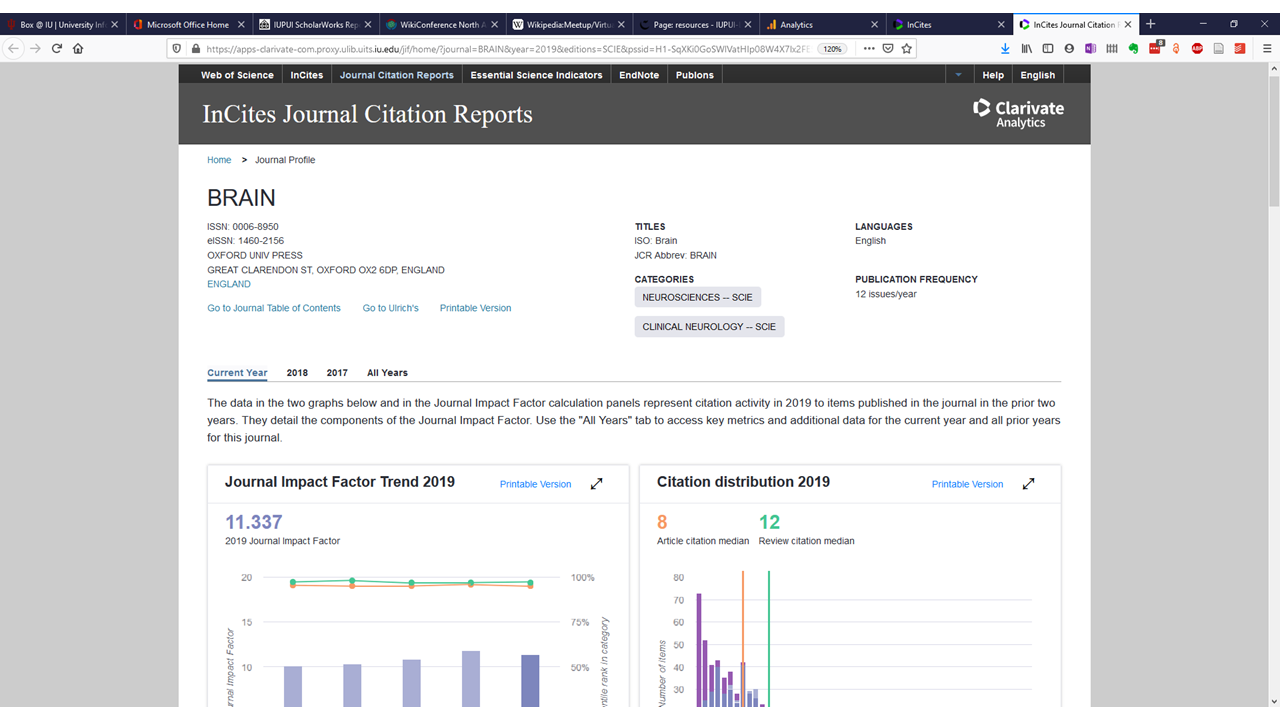Click the Adblock Plus extension icon
Screen dimensions: 1280x720
pyautogui.click(x=1197, y=48)
